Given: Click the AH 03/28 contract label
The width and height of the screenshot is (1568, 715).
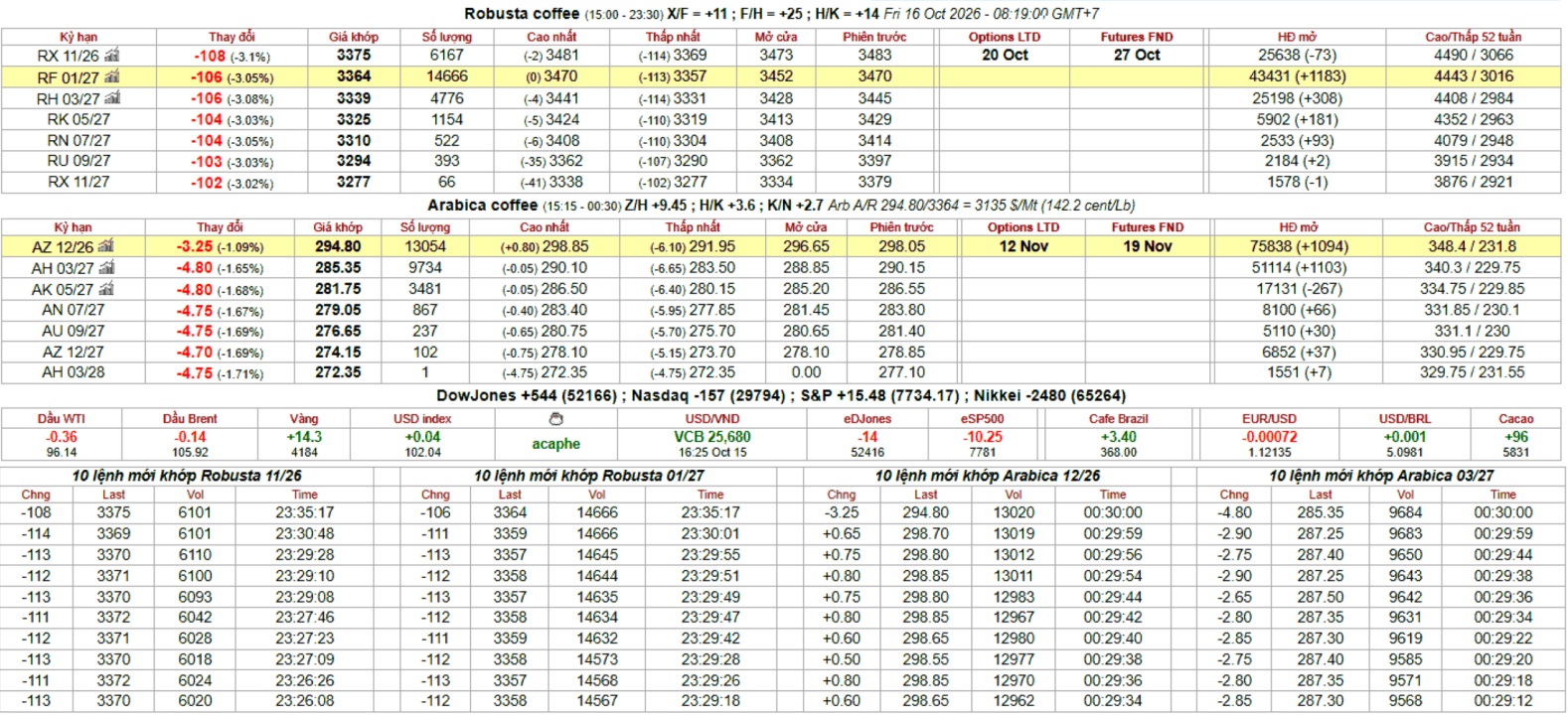Looking at the screenshot, I should click(73, 372).
